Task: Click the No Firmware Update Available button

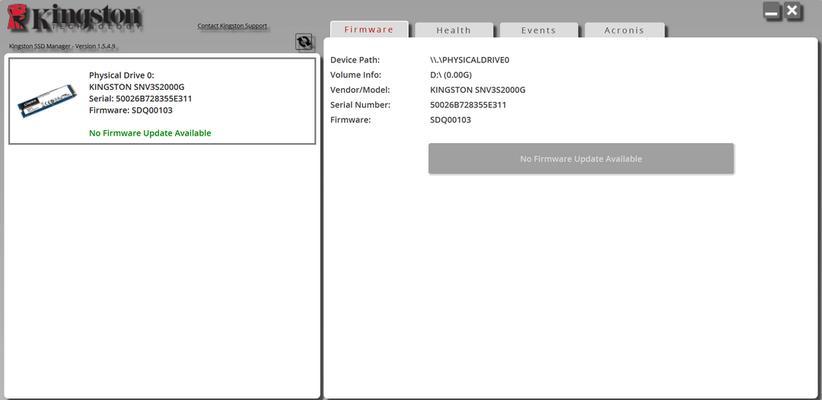Action: pos(581,158)
